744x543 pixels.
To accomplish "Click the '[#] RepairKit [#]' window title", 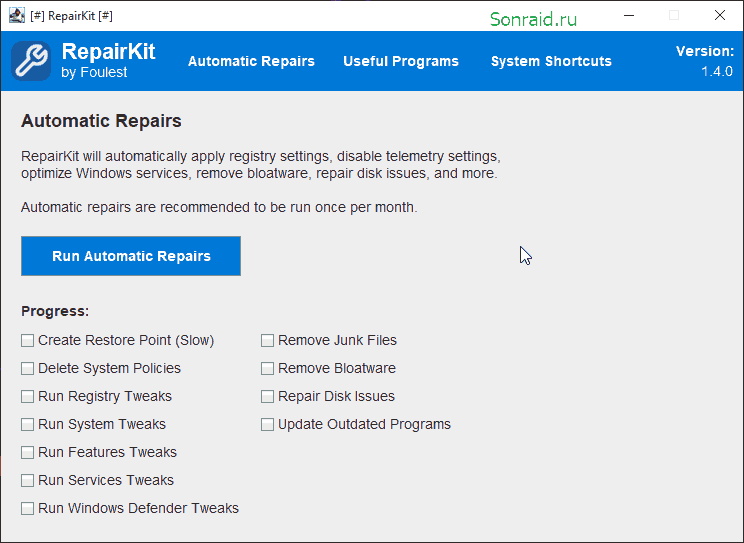I will 71,16.
